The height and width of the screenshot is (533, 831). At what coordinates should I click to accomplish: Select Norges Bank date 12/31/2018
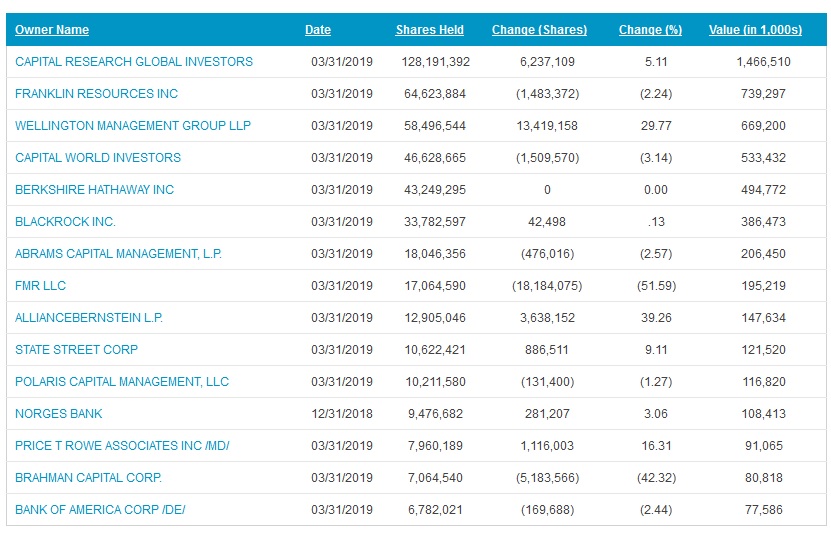(x=342, y=414)
